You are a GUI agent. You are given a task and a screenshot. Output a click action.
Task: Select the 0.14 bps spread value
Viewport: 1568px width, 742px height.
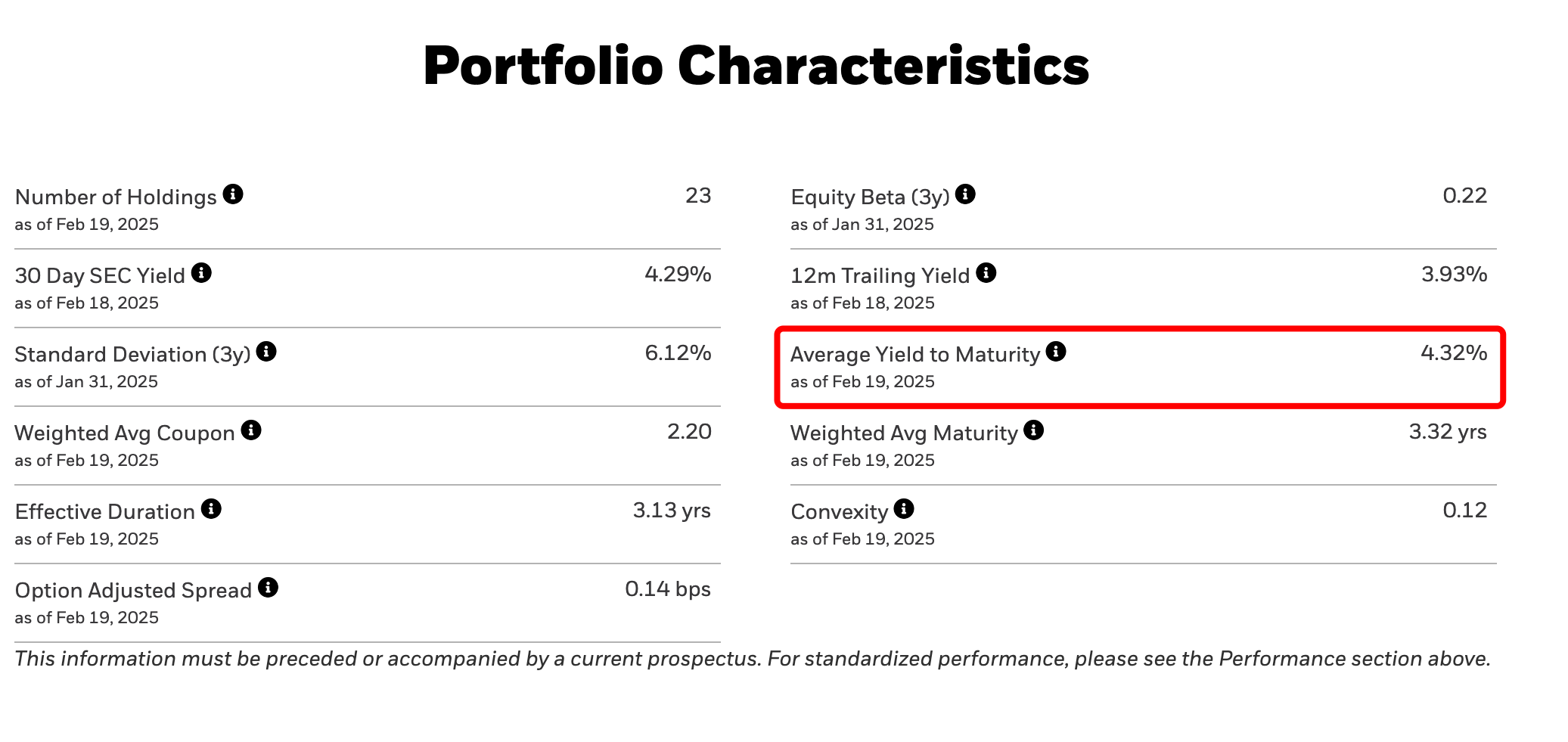[x=668, y=589]
